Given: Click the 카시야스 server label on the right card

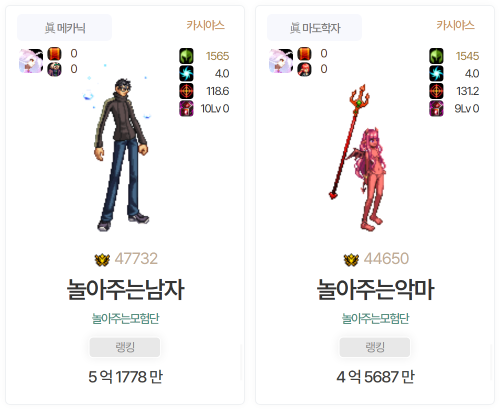Looking at the screenshot, I should coord(455,25).
